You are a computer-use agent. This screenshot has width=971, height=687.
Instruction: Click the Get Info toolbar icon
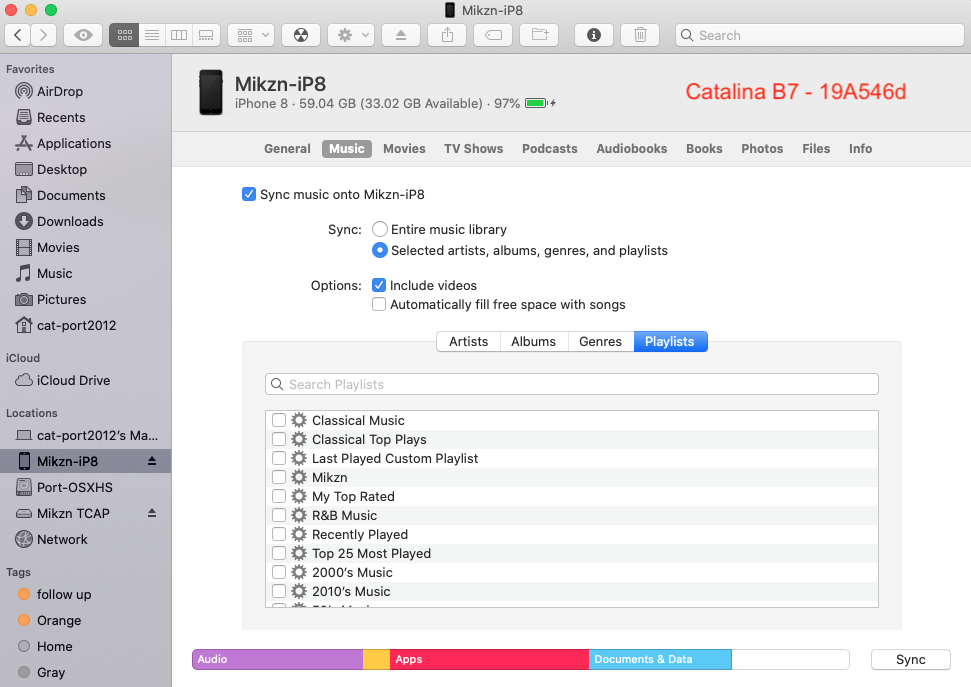[594, 35]
